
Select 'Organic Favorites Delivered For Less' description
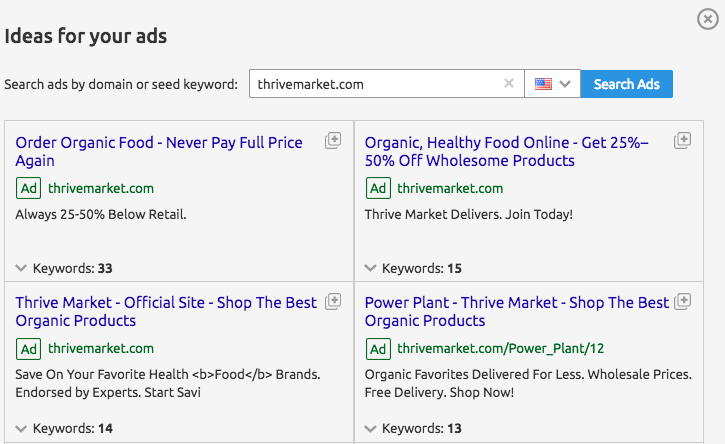pyautogui.click(x=528, y=383)
